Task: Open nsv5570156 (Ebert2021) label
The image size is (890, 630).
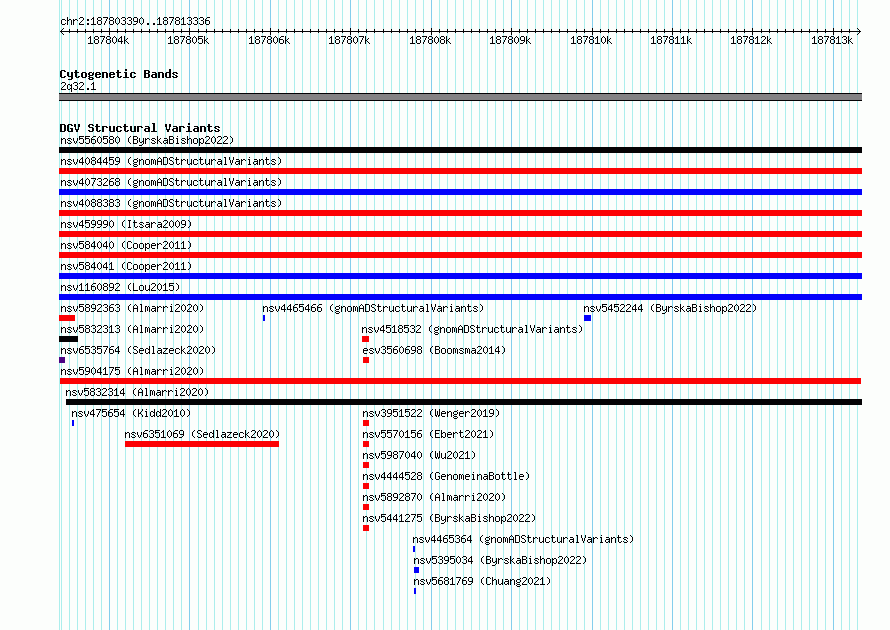Action: pyautogui.click(x=428, y=434)
